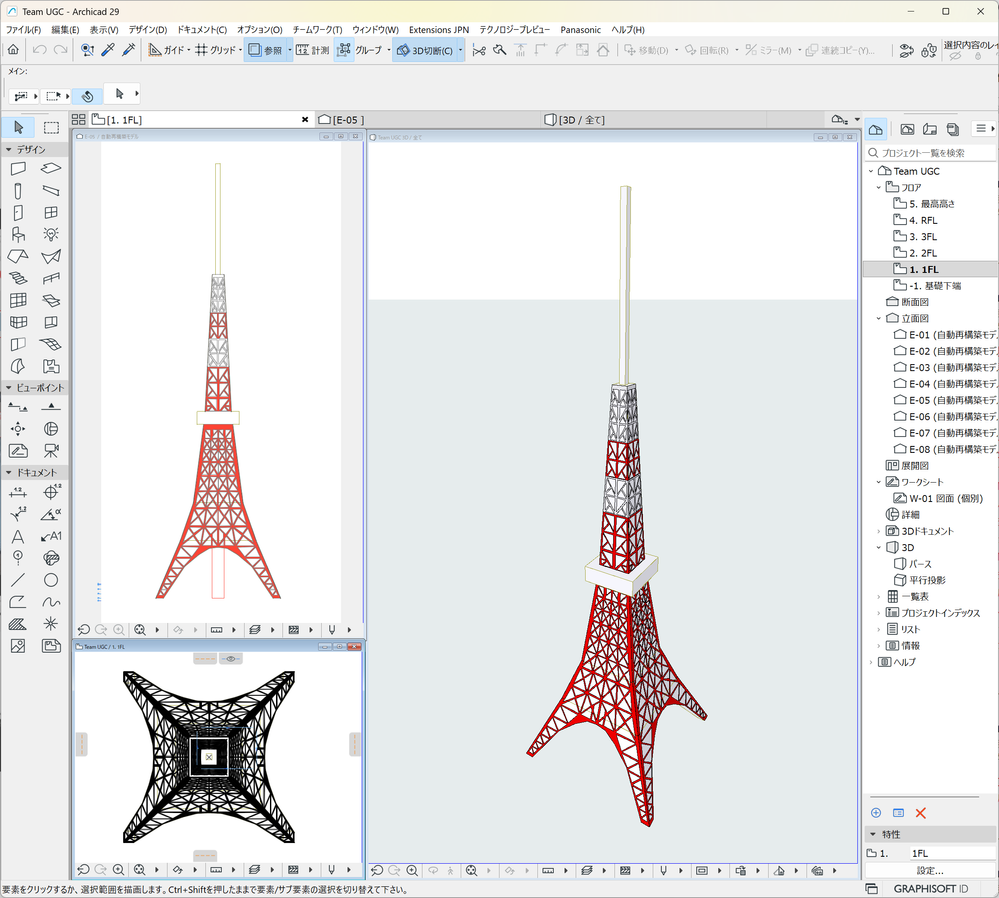The width and height of the screenshot is (999, 898).
Task: Select the Stair tool
Action: tap(18, 279)
